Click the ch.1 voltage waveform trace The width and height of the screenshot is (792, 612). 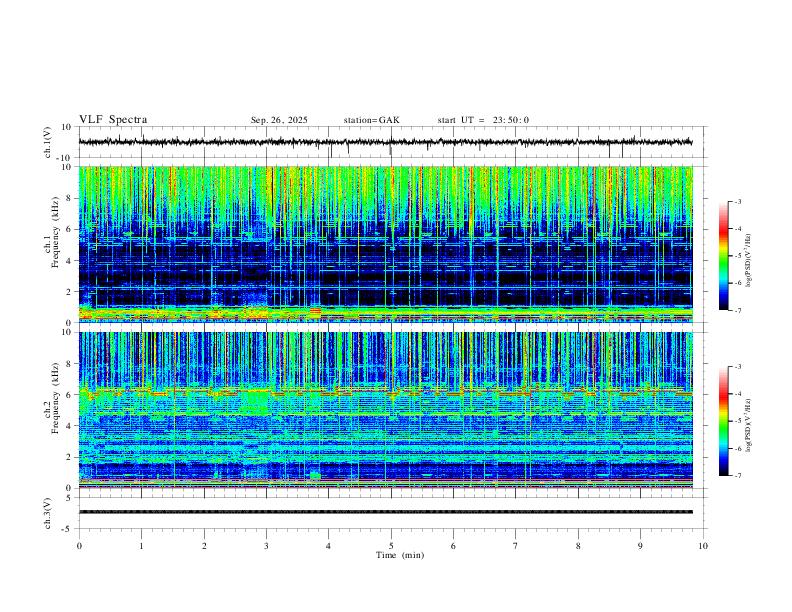(385, 142)
